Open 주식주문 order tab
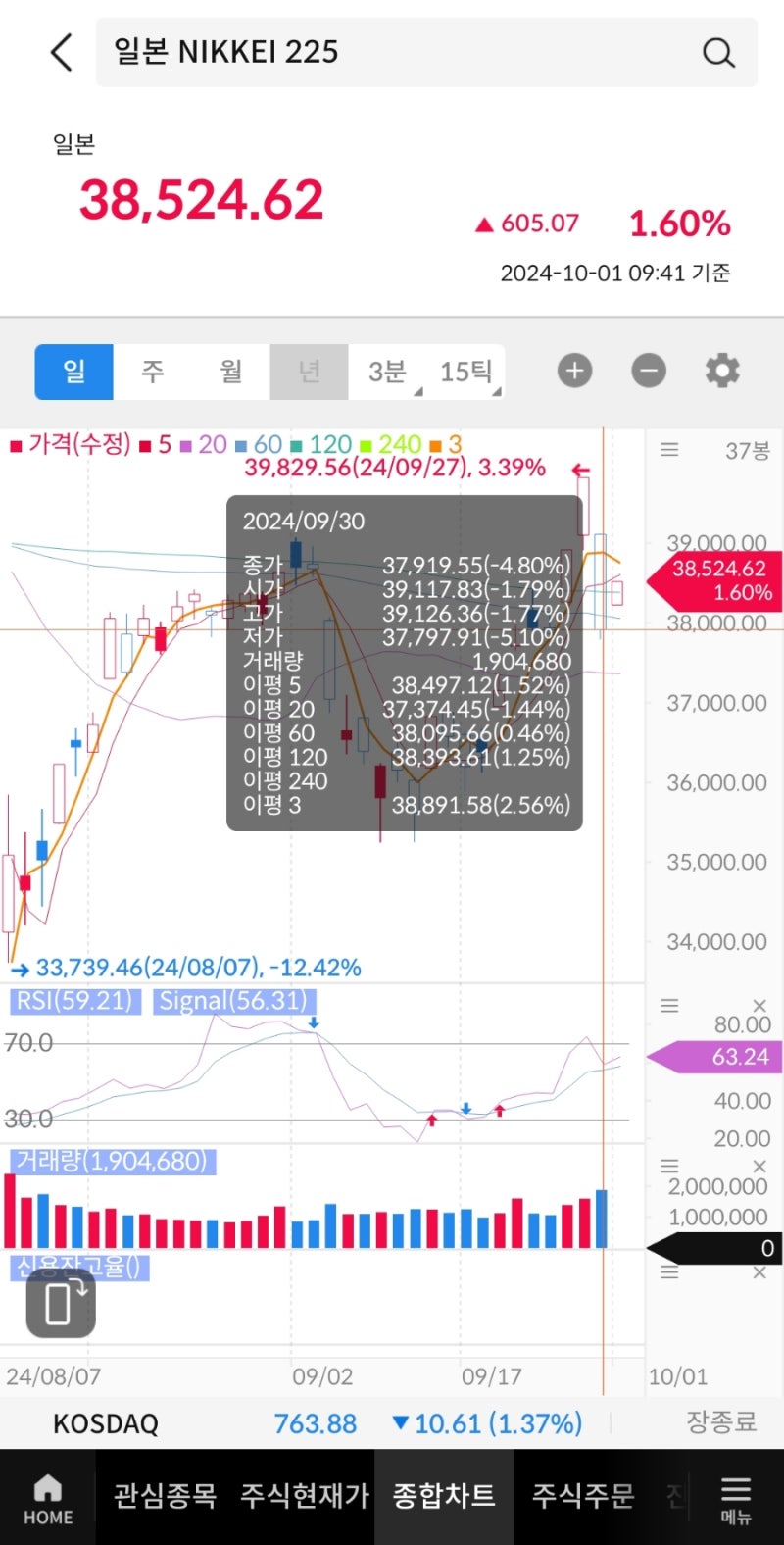The height and width of the screenshot is (1545, 784). click(583, 1496)
